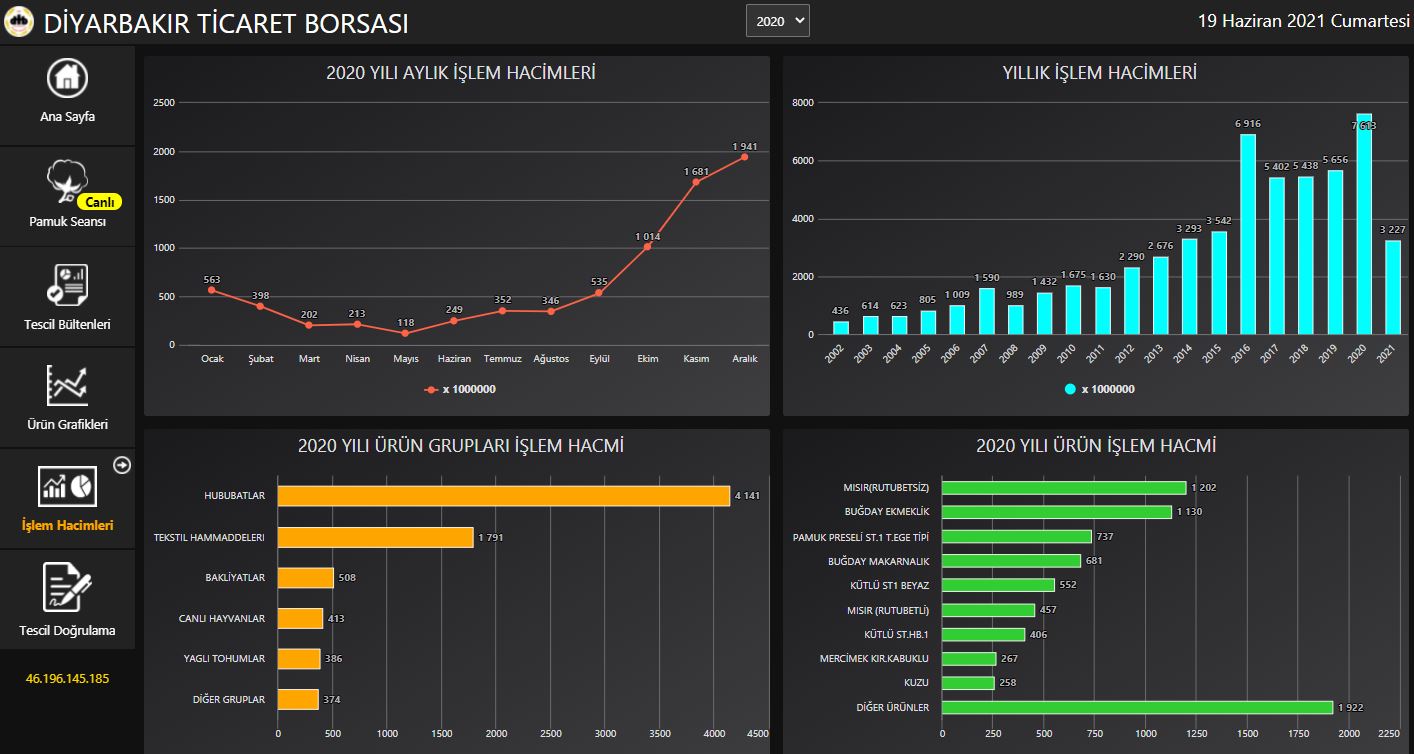Click the Ana Sayfa home icon
Screen dimensions: 1414x754
(x=67, y=78)
